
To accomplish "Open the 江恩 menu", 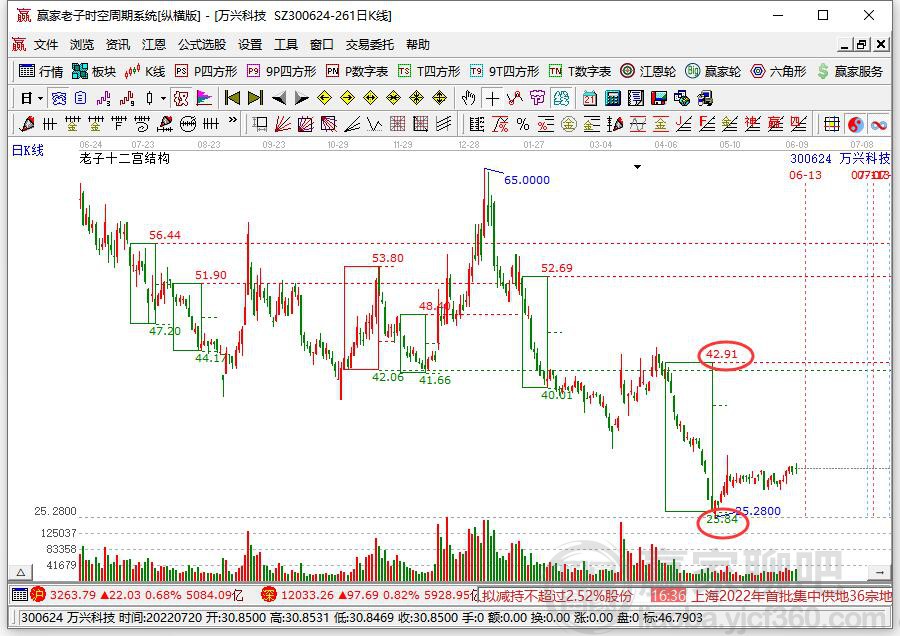I will pyautogui.click(x=154, y=45).
